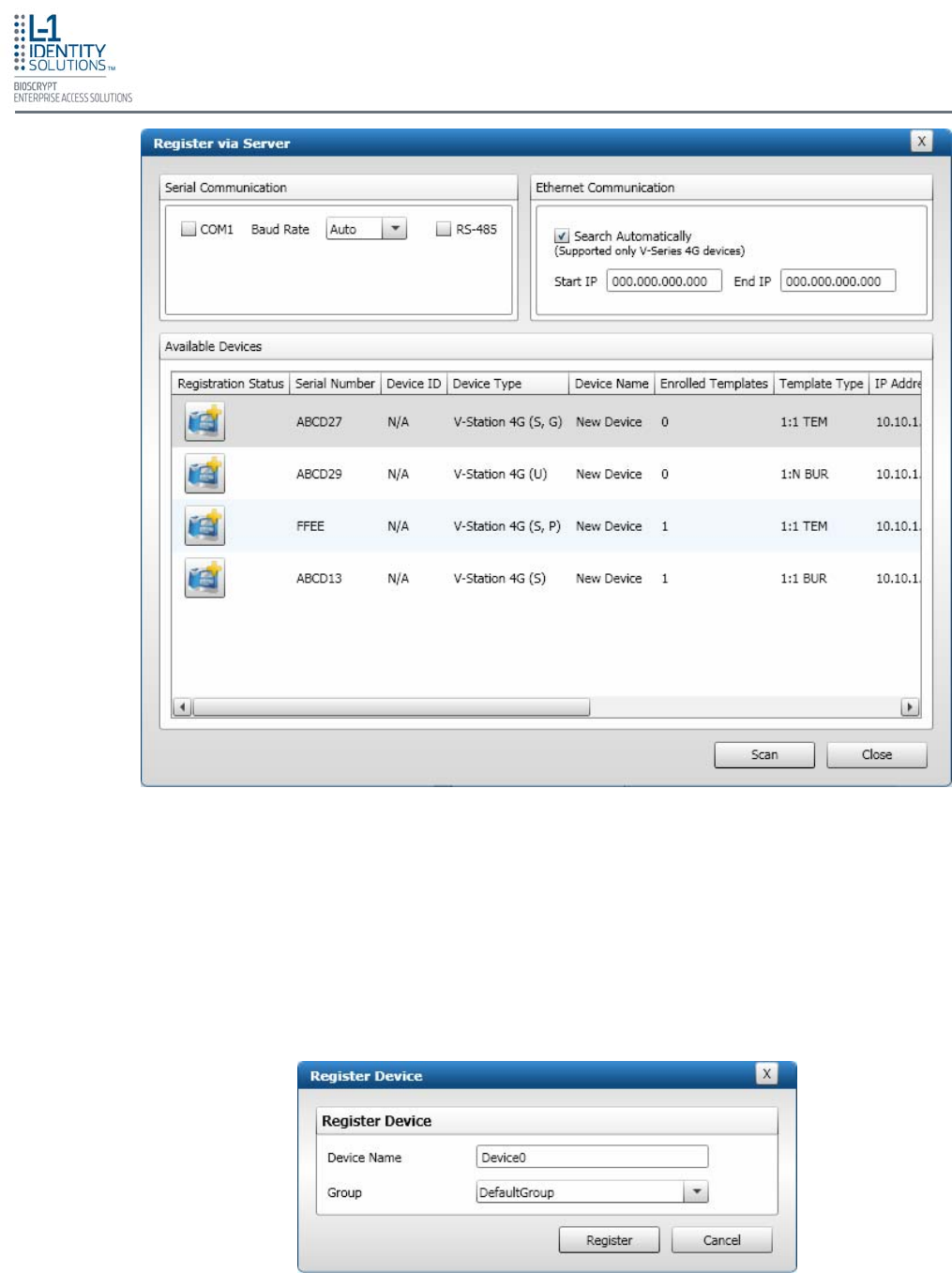The height and width of the screenshot is (1273, 952).
Task: Expand the Group DefaultGroup dropdown
Action: click(696, 1192)
